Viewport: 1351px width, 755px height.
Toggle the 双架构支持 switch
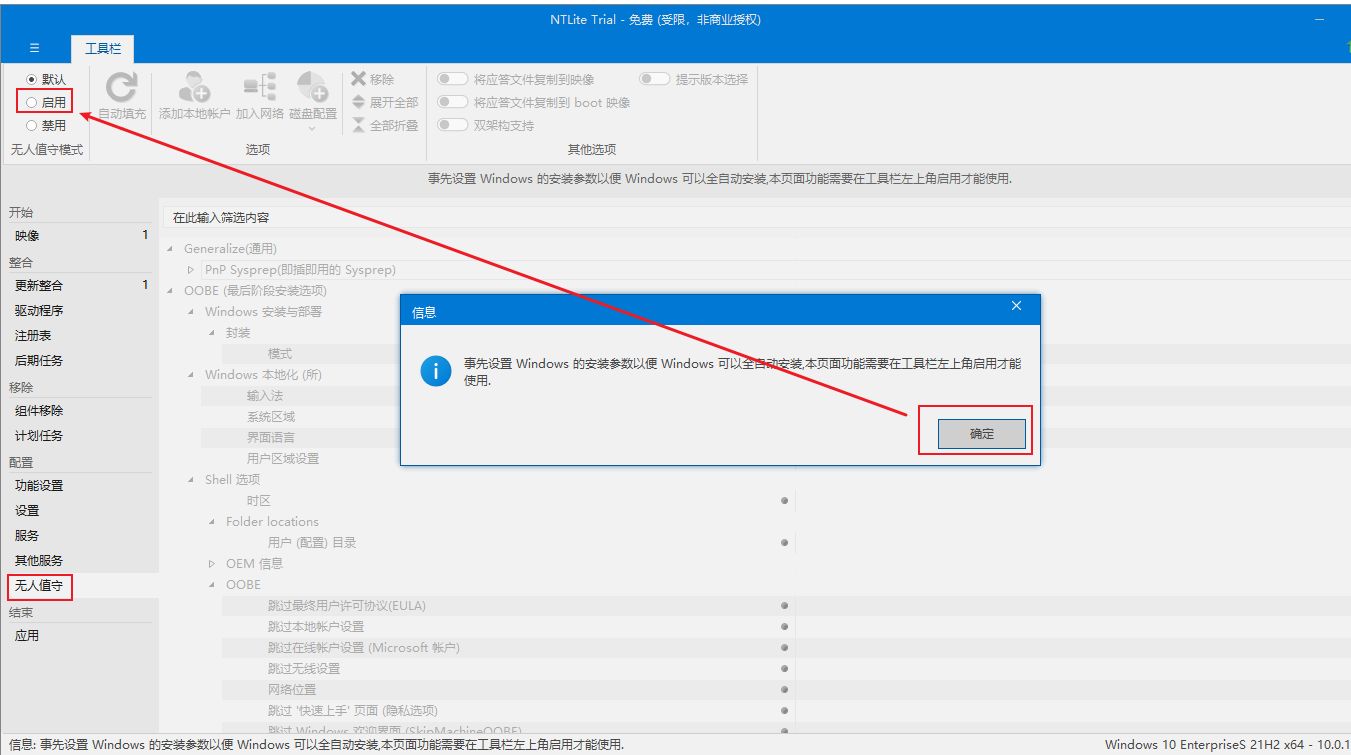(x=453, y=125)
